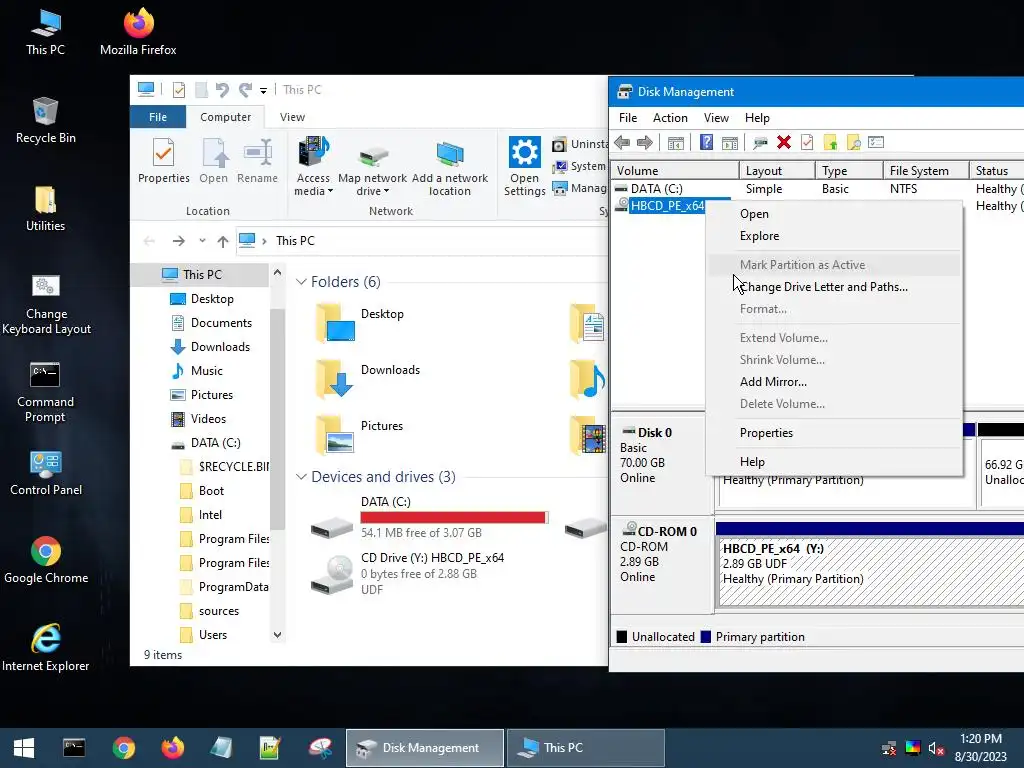Choose Explore in context menu
Image resolution: width=1024 pixels, height=768 pixels.
pyautogui.click(x=834, y=236)
